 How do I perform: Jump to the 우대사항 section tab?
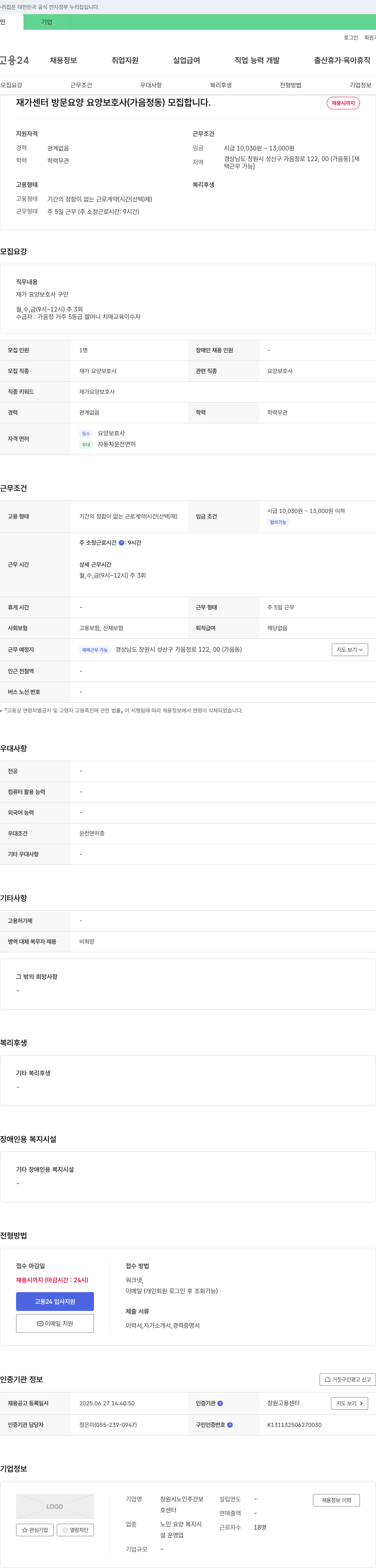(x=151, y=85)
